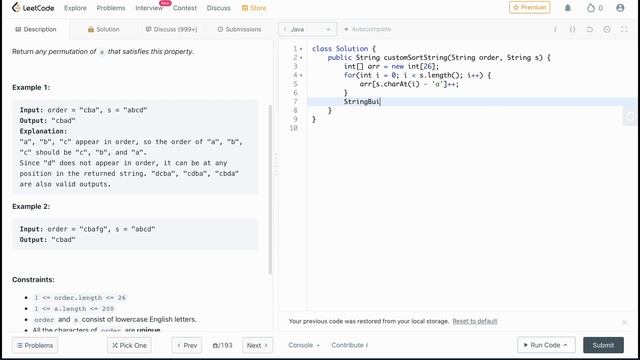Click '1 <= s.length <= 200' constraint
Viewport: 640px width, 360px height.
point(74,309)
